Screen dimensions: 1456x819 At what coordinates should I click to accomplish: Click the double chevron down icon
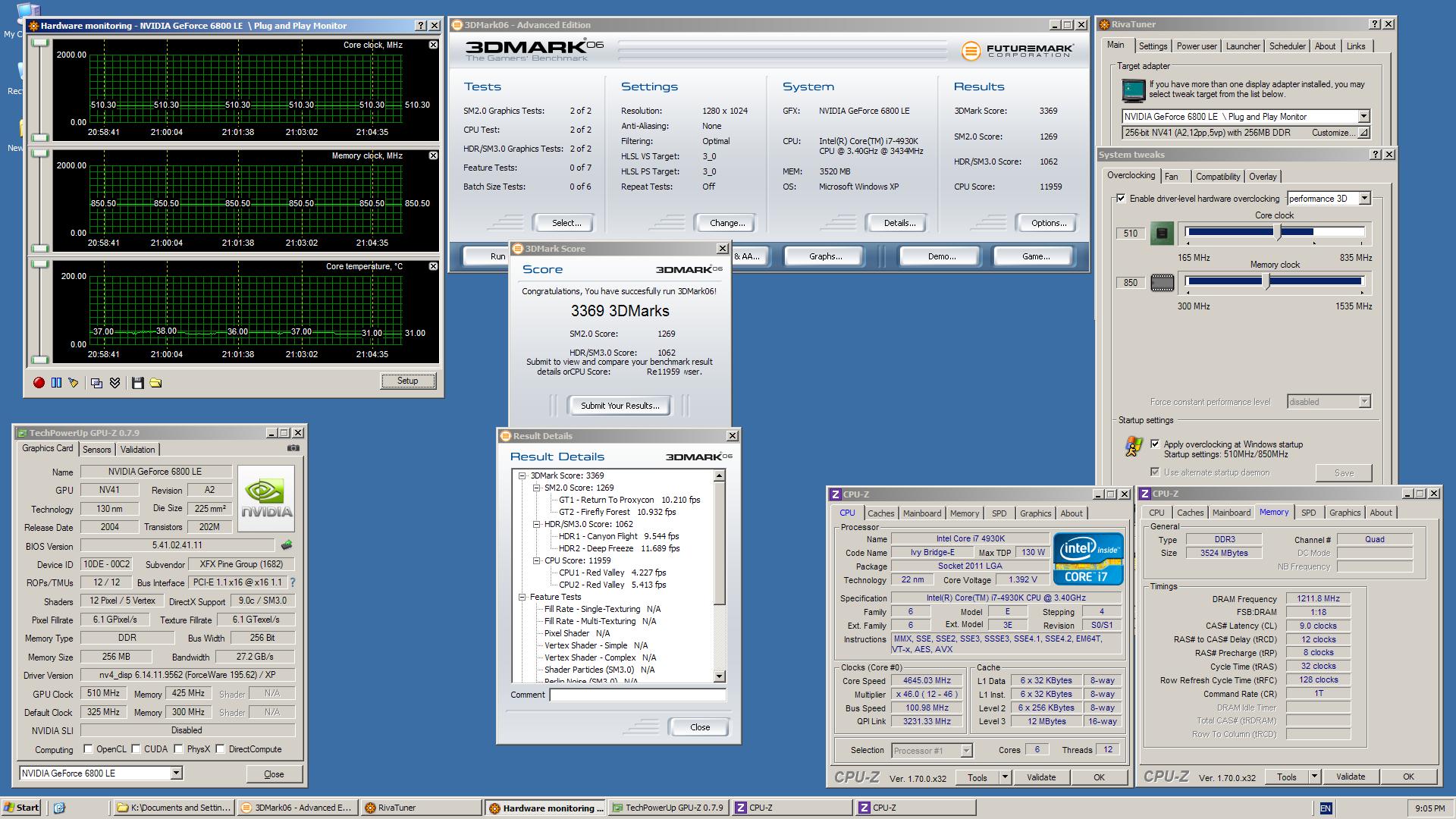115,383
